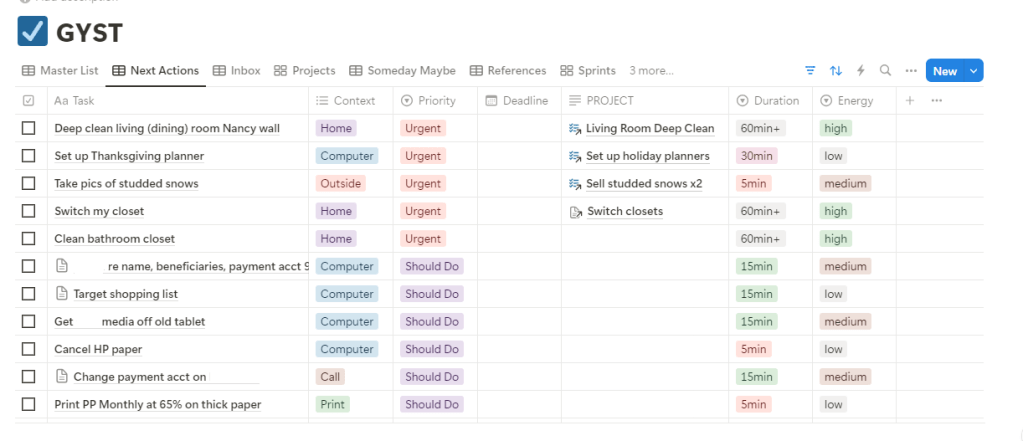The height and width of the screenshot is (441, 1023).
Task: Click the sort arrows icon
Action: click(836, 71)
